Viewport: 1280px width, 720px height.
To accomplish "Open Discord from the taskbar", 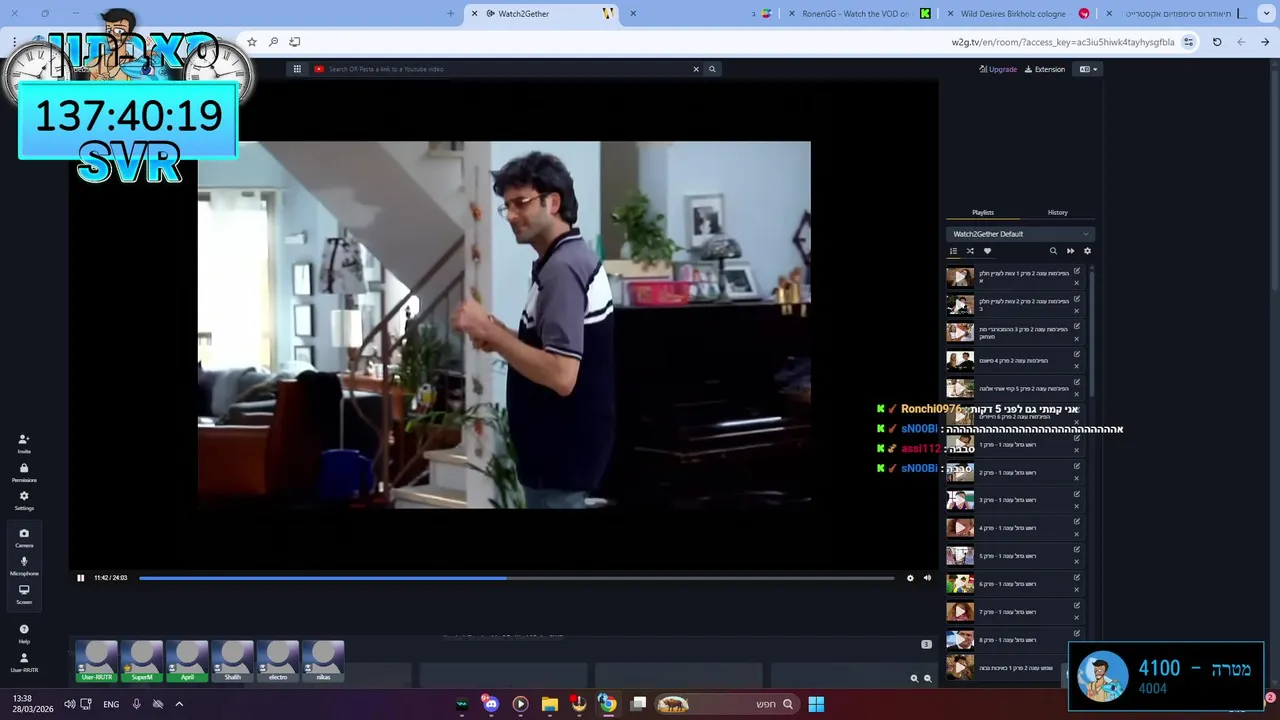I will (490, 704).
